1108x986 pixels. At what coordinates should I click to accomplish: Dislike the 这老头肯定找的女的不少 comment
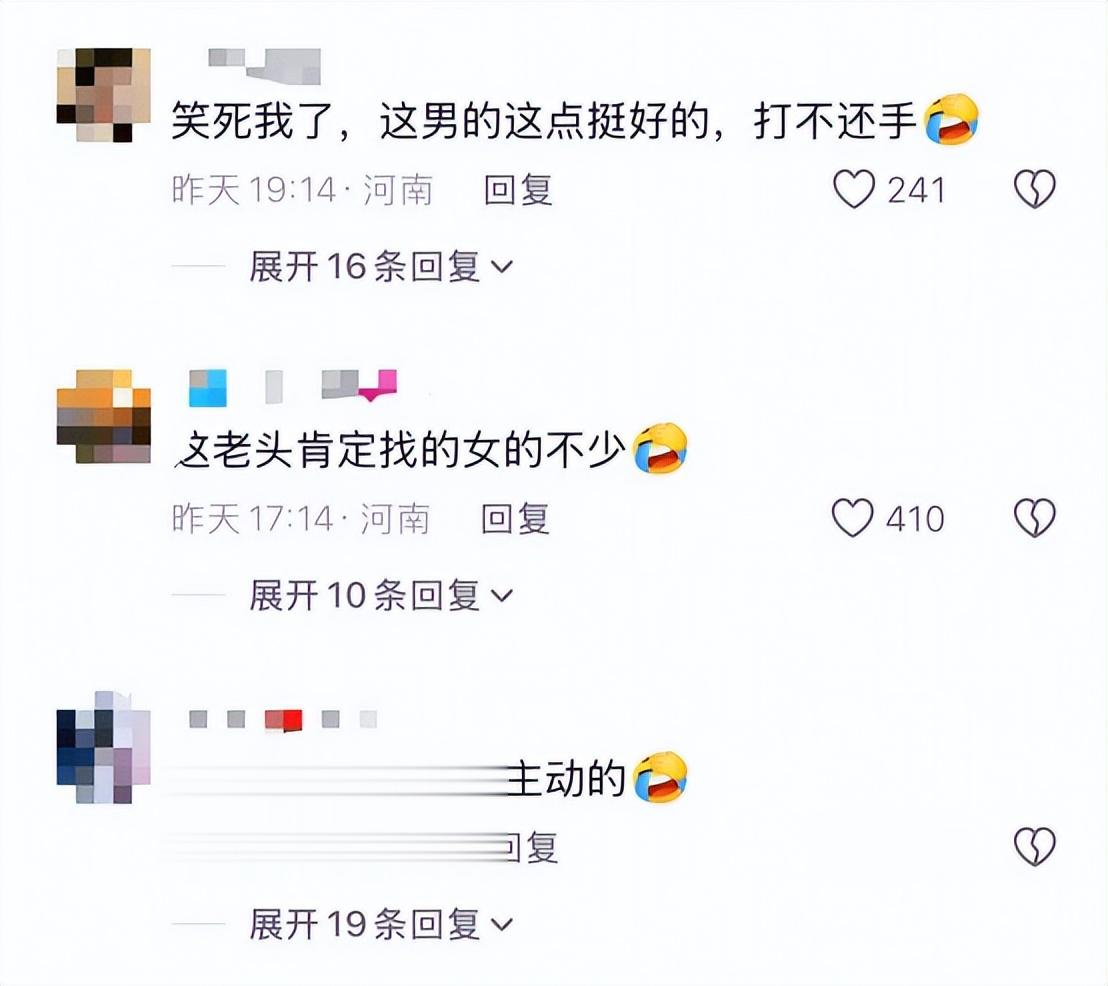coord(1035,518)
